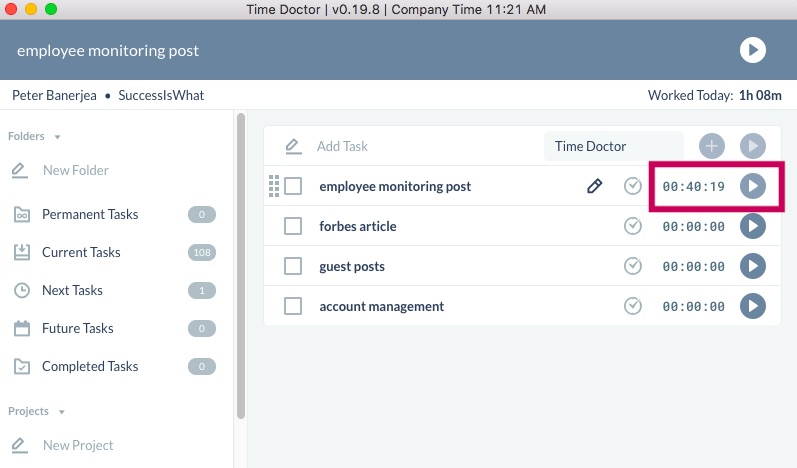Click header title employee monitoring post

tap(108, 51)
